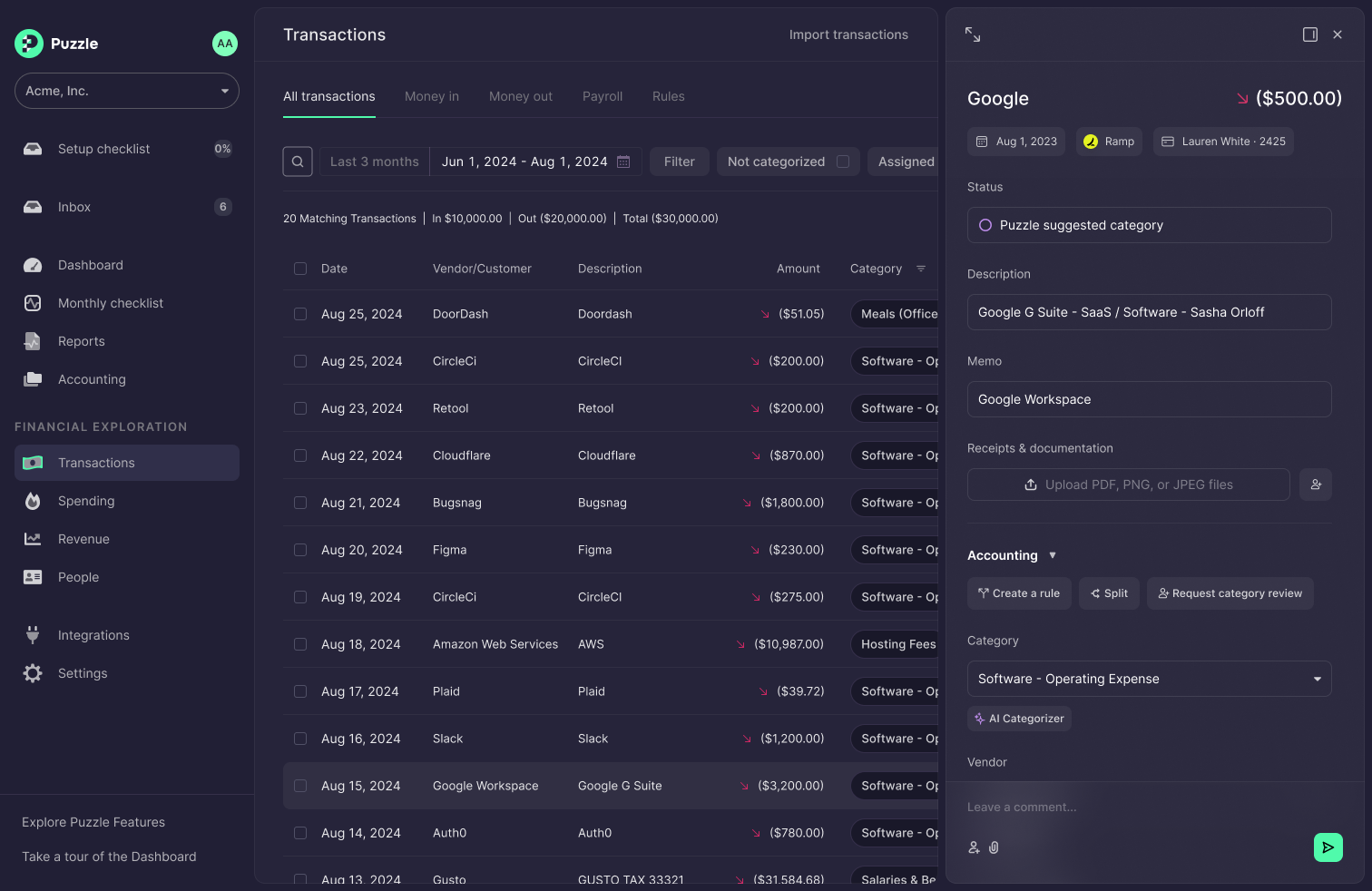
Task: Click Request category review
Action: pos(1230,593)
